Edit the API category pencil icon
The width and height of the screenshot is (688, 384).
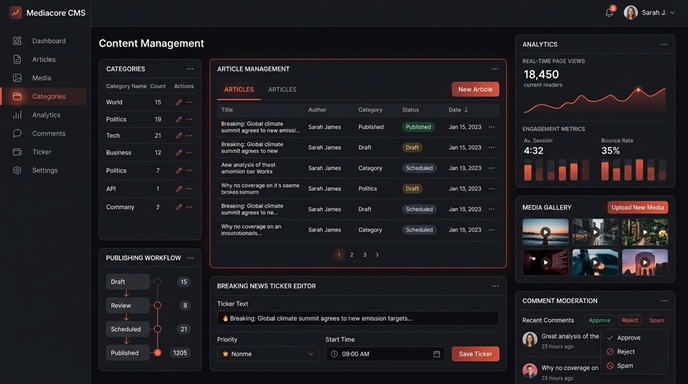tap(179, 189)
